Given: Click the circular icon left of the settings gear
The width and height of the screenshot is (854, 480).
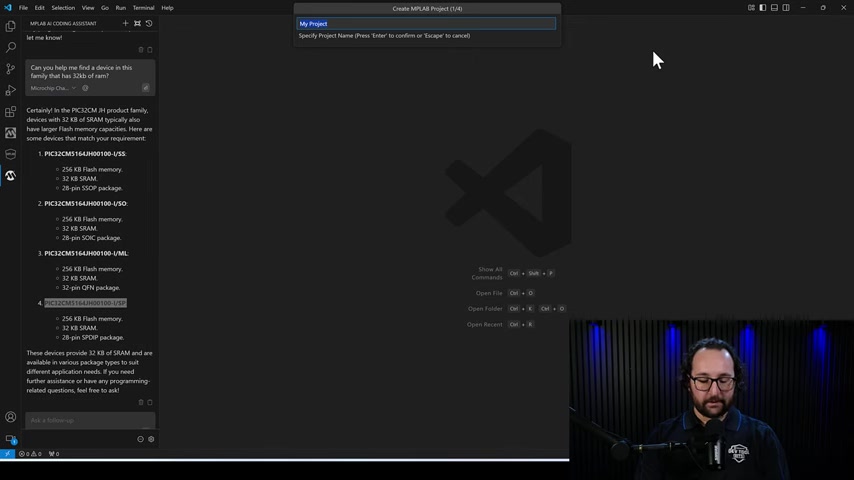Looking at the screenshot, I should click(141, 439).
